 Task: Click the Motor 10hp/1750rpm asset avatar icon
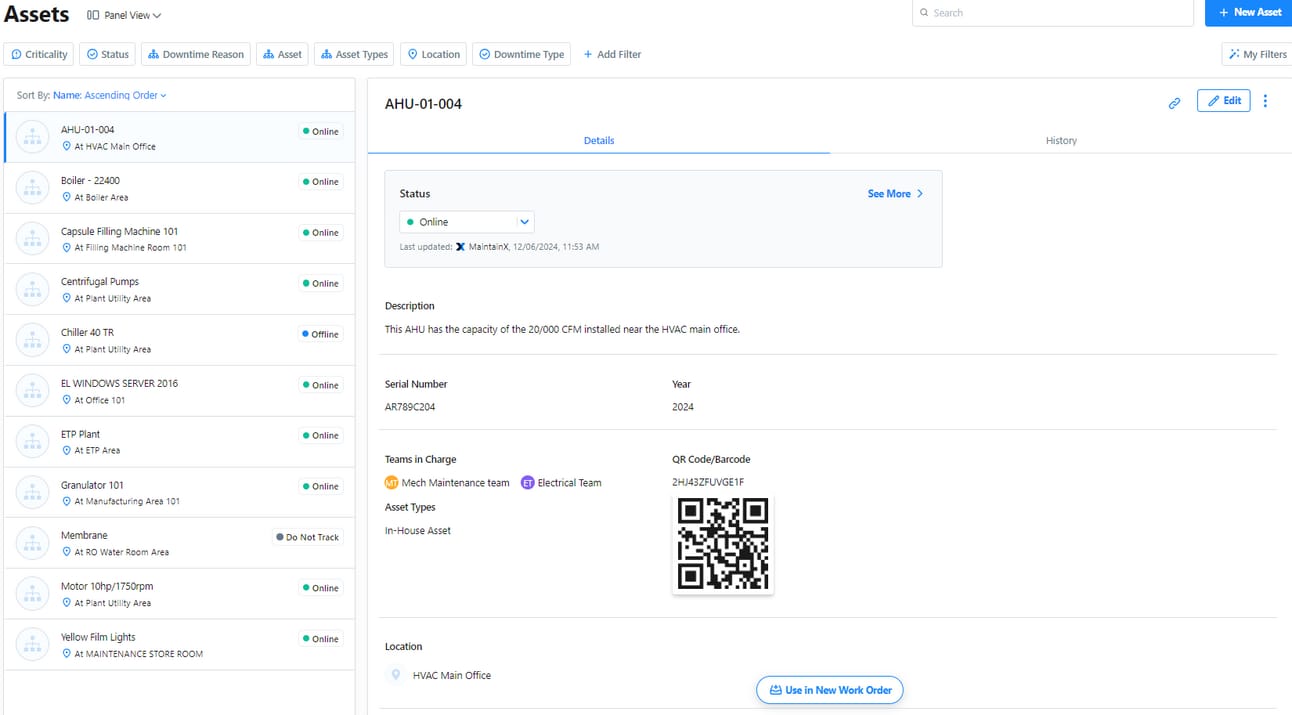tap(32, 594)
